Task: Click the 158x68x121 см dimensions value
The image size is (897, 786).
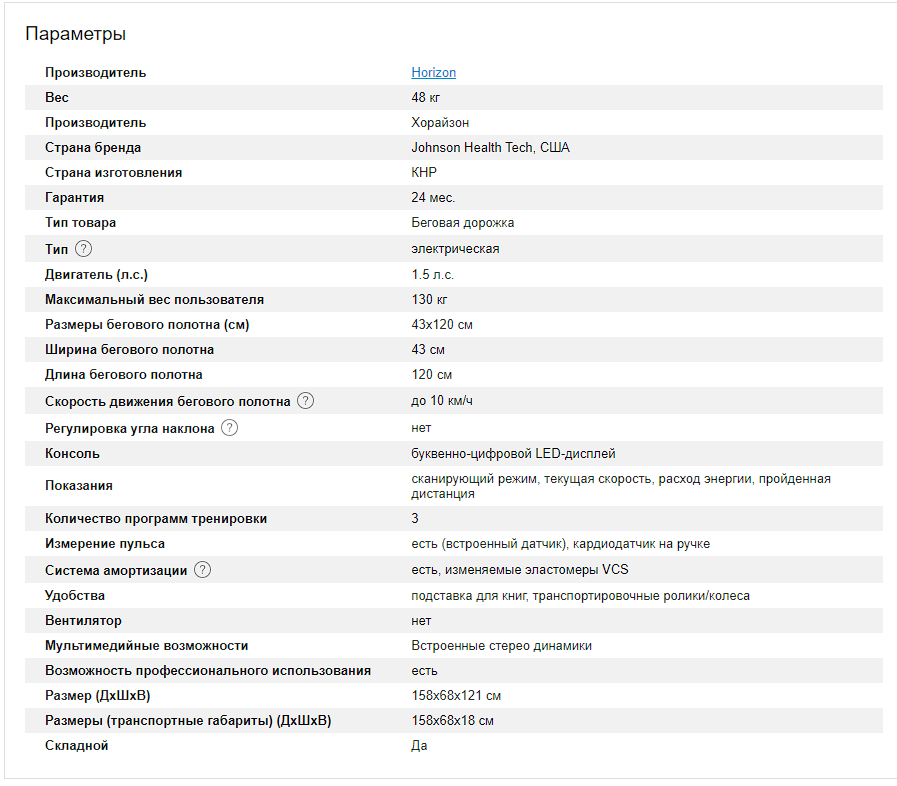Action: (x=456, y=695)
